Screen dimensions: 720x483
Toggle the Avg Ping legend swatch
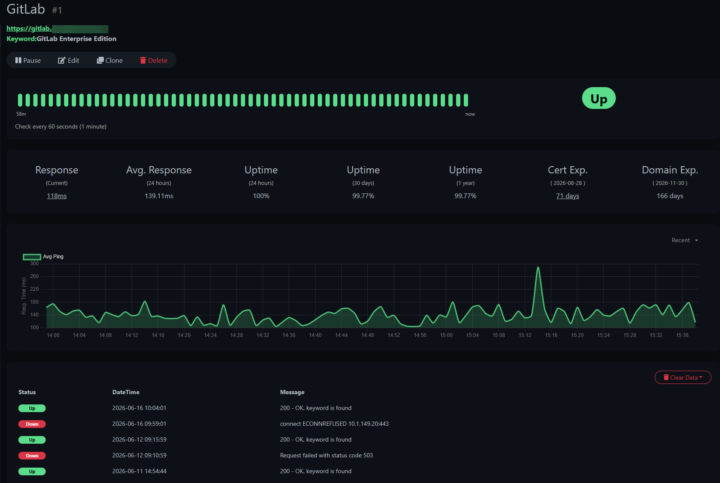click(32, 257)
